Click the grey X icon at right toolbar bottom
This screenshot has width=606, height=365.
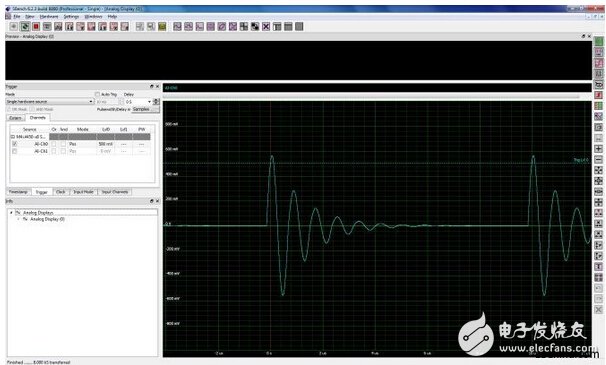click(599, 310)
